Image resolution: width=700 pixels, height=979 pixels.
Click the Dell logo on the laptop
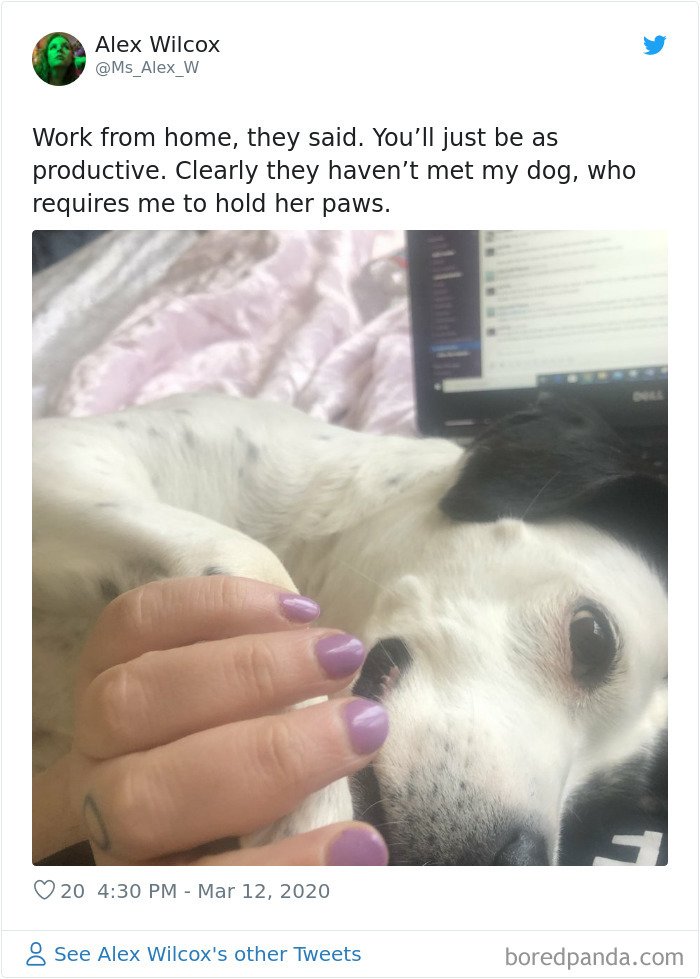646,396
